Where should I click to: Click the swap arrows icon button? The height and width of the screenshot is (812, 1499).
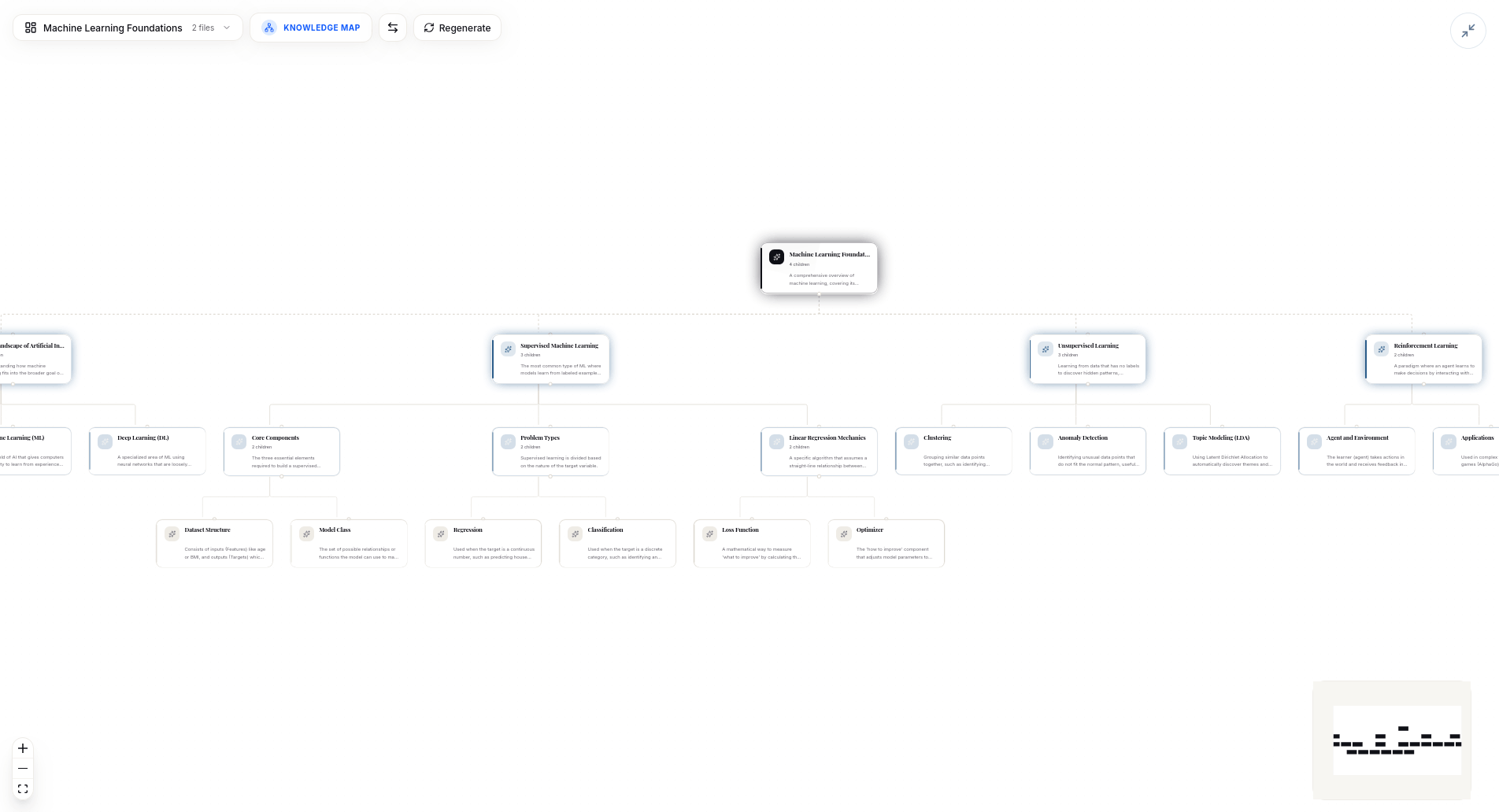[393, 28]
